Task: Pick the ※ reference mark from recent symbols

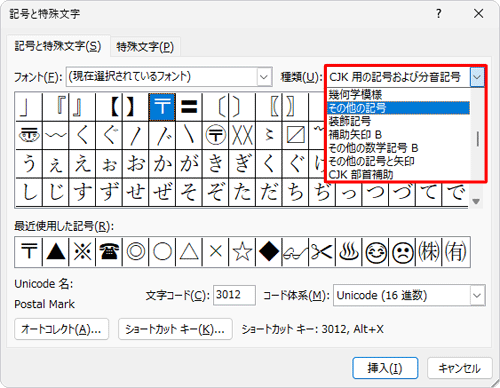Action: tap(82, 252)
